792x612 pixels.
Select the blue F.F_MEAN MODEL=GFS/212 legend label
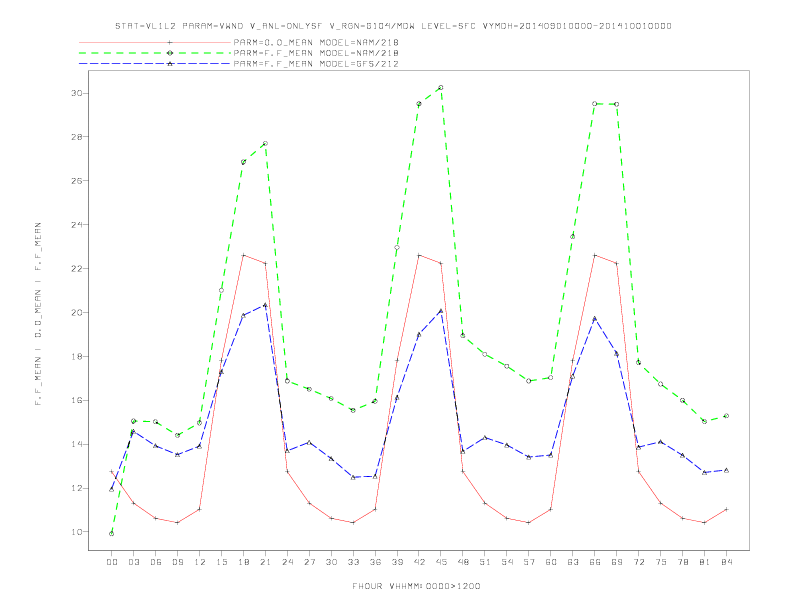click(316, 64)
